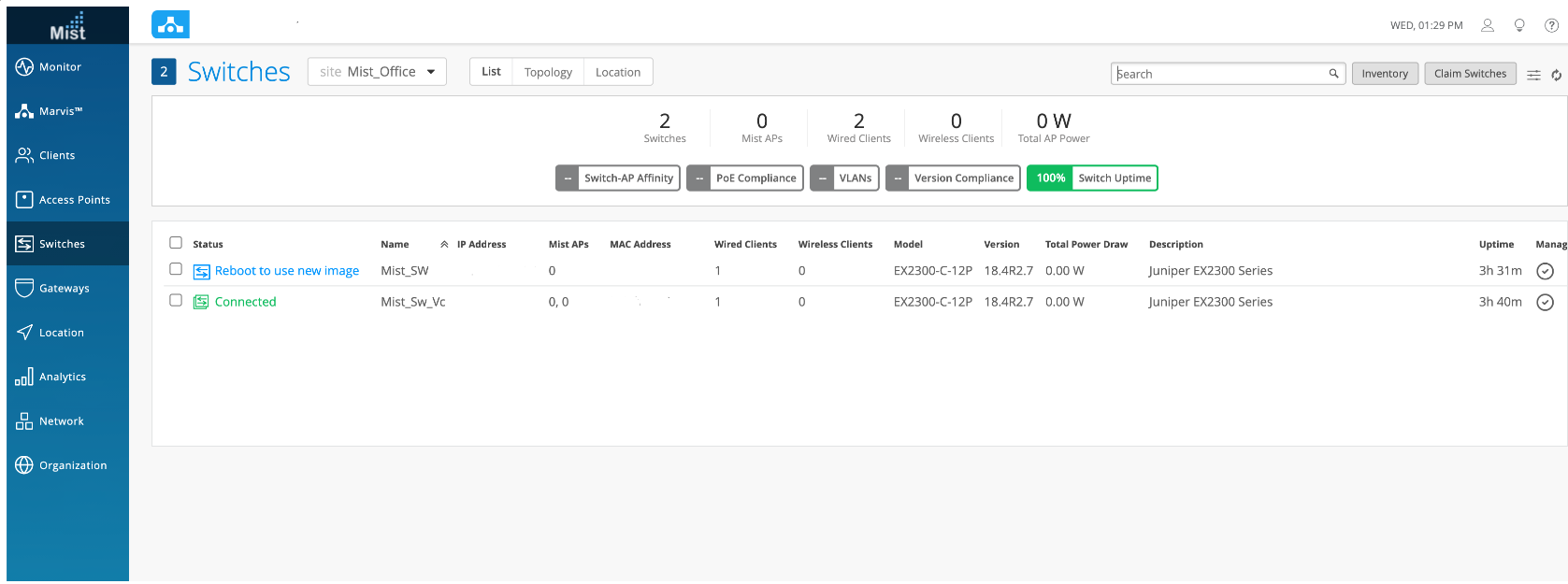Viewport: 1568px width, 584px height.
Task: Click the lightbulb what's new icon
Action: (1519, 25)
